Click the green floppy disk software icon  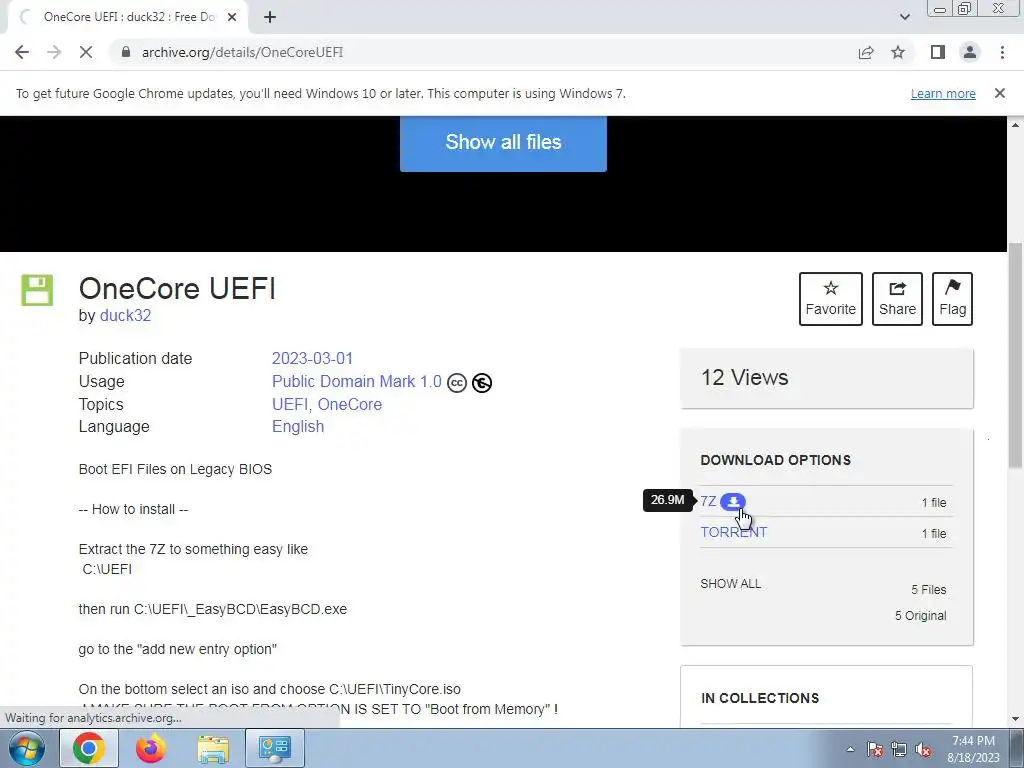pyautogui.click(x=37, y=290)
